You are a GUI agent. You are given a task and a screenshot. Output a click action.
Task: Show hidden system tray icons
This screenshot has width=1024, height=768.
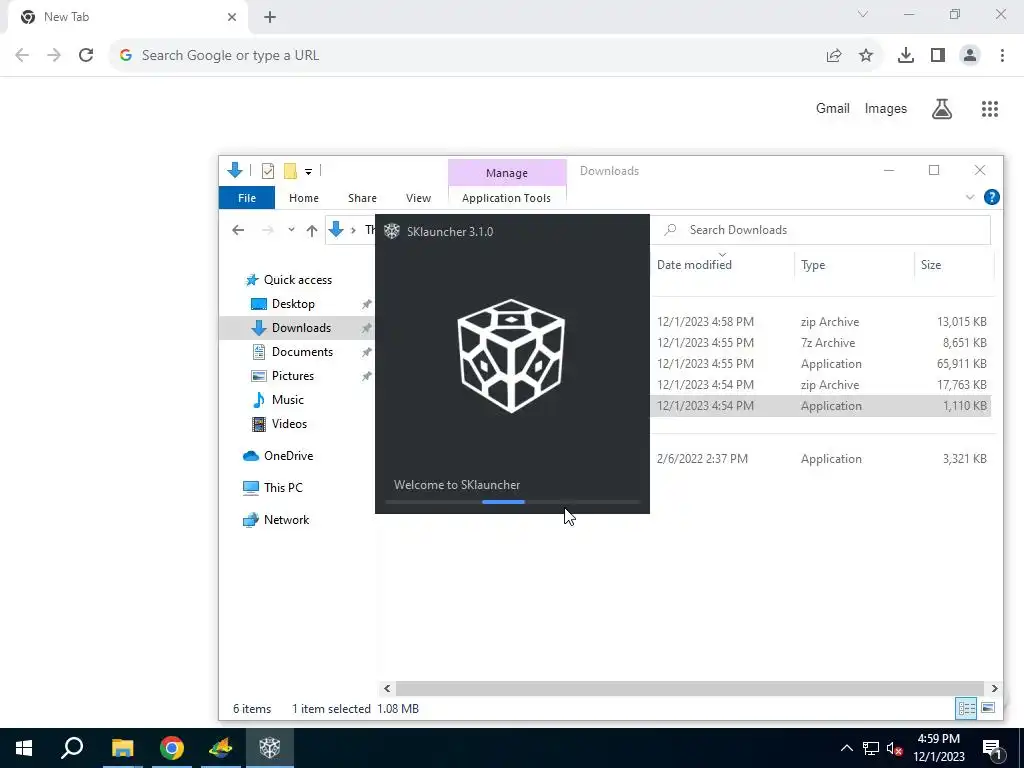tap(846, 748)
